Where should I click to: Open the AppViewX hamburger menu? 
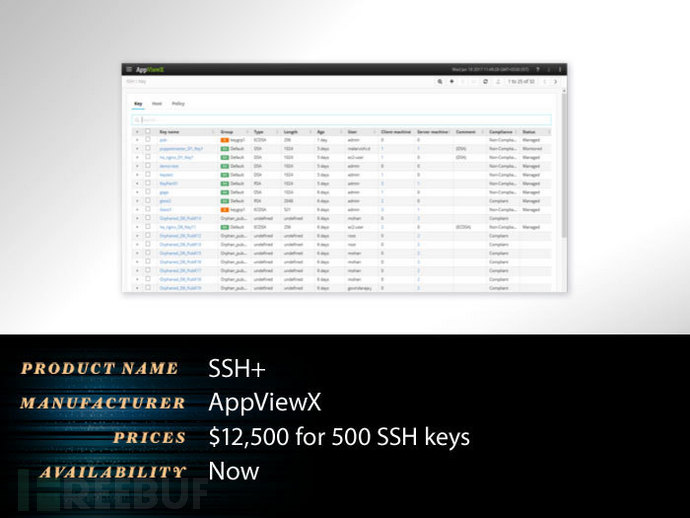[129, 69]
